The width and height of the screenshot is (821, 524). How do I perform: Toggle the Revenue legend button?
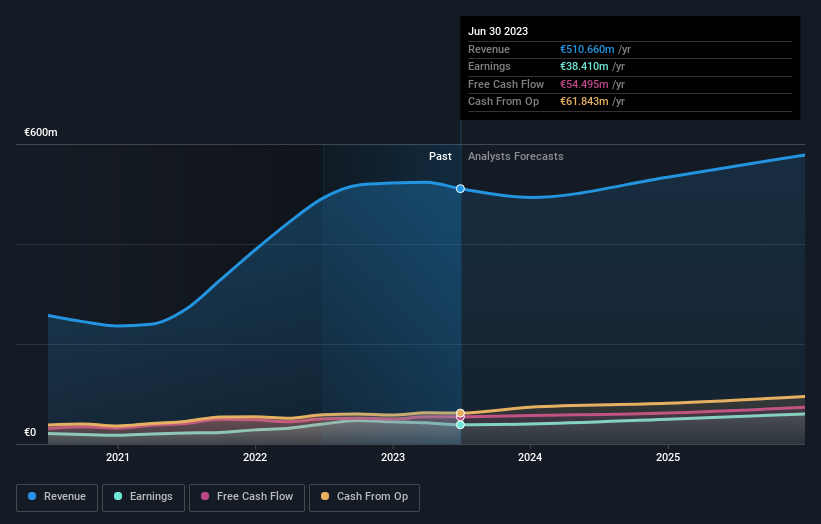(57, 497)
